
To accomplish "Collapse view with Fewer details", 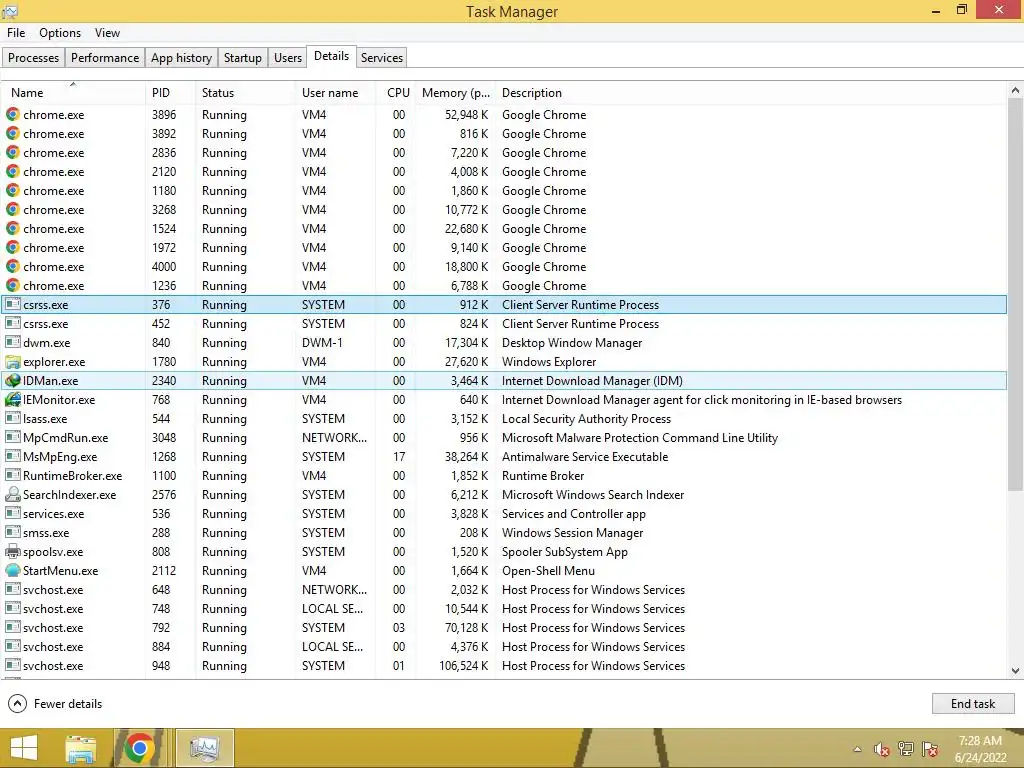I will click(x=55, y=703).
